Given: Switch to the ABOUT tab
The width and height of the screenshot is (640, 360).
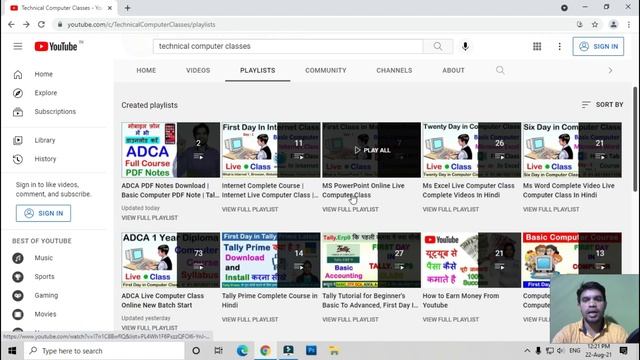Looking at the screenshot, I should pos(453,70).
